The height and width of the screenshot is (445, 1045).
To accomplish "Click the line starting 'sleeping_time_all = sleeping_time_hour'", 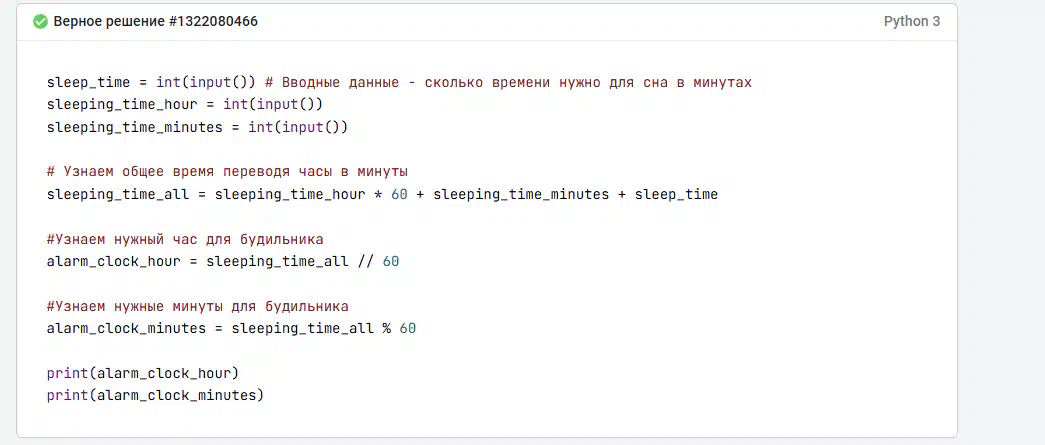I will [383, 195].
